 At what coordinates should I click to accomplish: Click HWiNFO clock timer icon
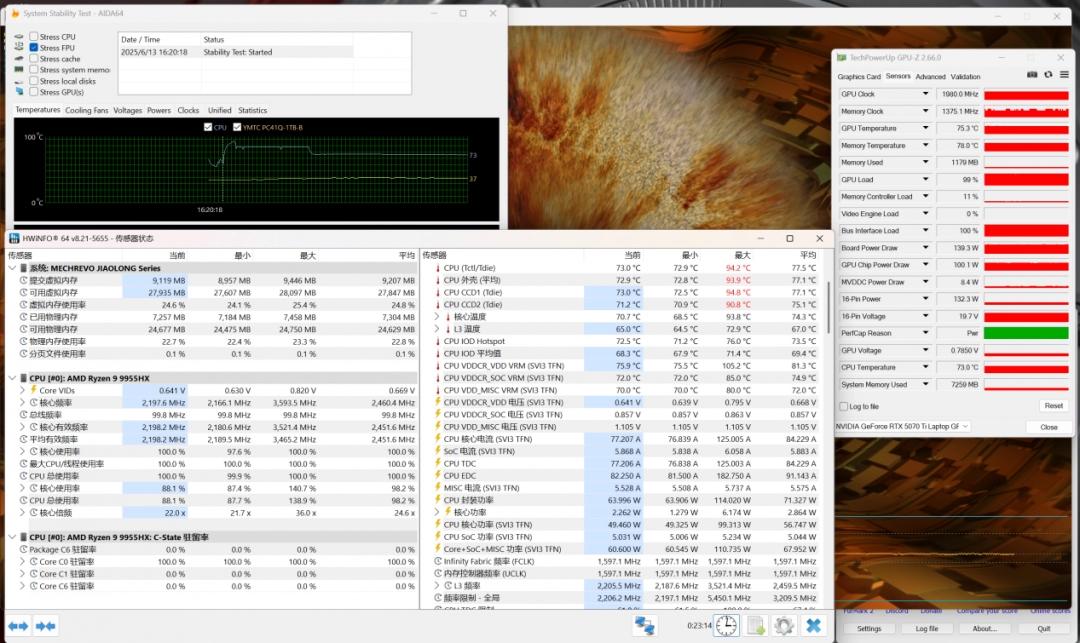[726, 625]
